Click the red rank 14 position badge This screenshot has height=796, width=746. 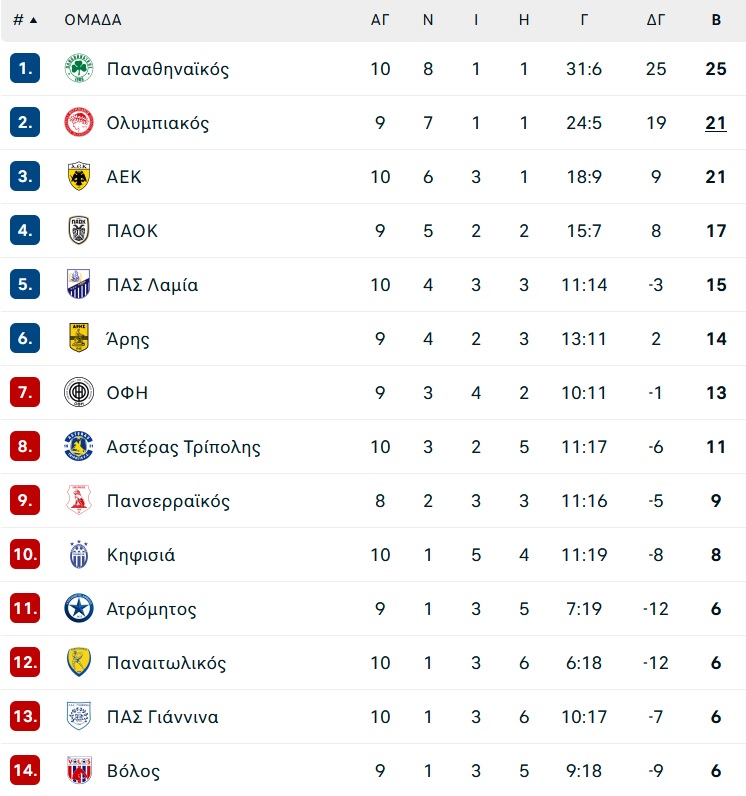click(x=25, y=770)
